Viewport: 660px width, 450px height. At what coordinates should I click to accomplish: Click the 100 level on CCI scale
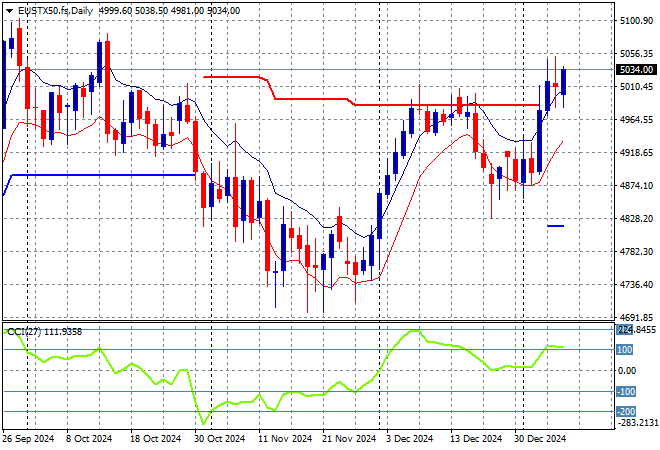(x=625, y=350)
